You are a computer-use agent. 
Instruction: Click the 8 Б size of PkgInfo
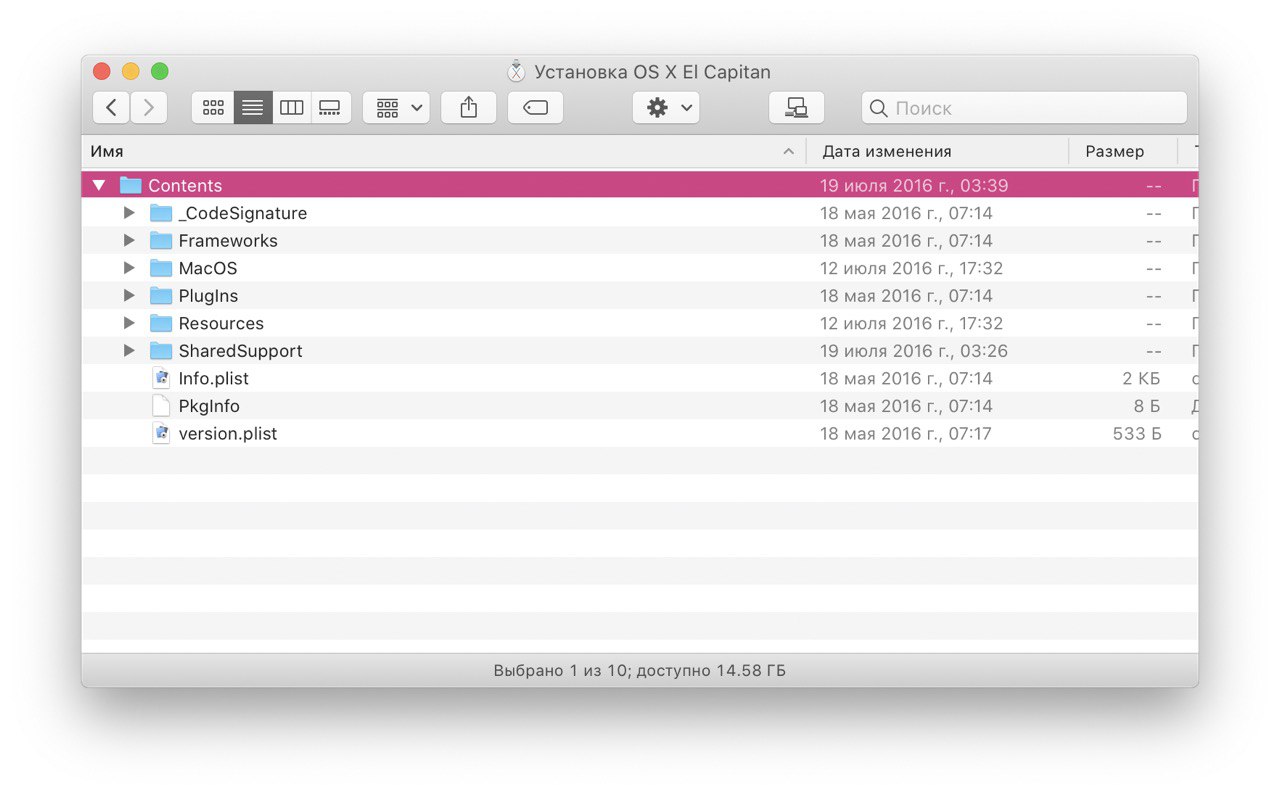[1146, 406]
